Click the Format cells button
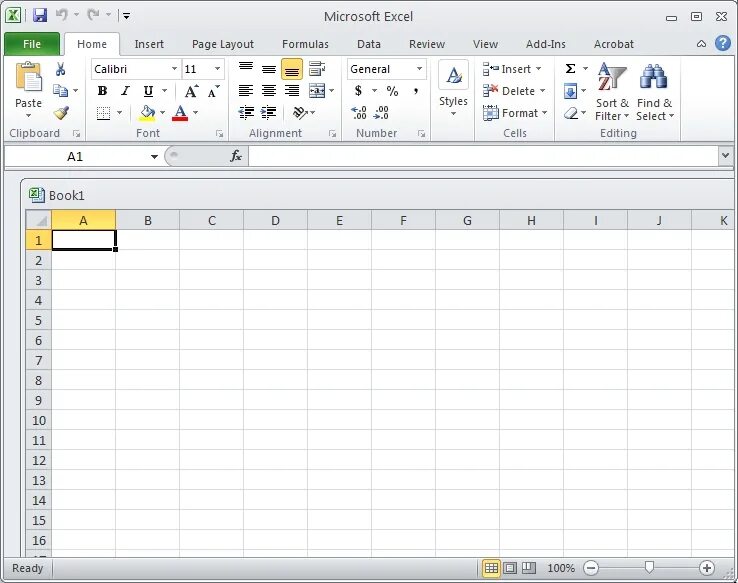 [x=515, y=113]
